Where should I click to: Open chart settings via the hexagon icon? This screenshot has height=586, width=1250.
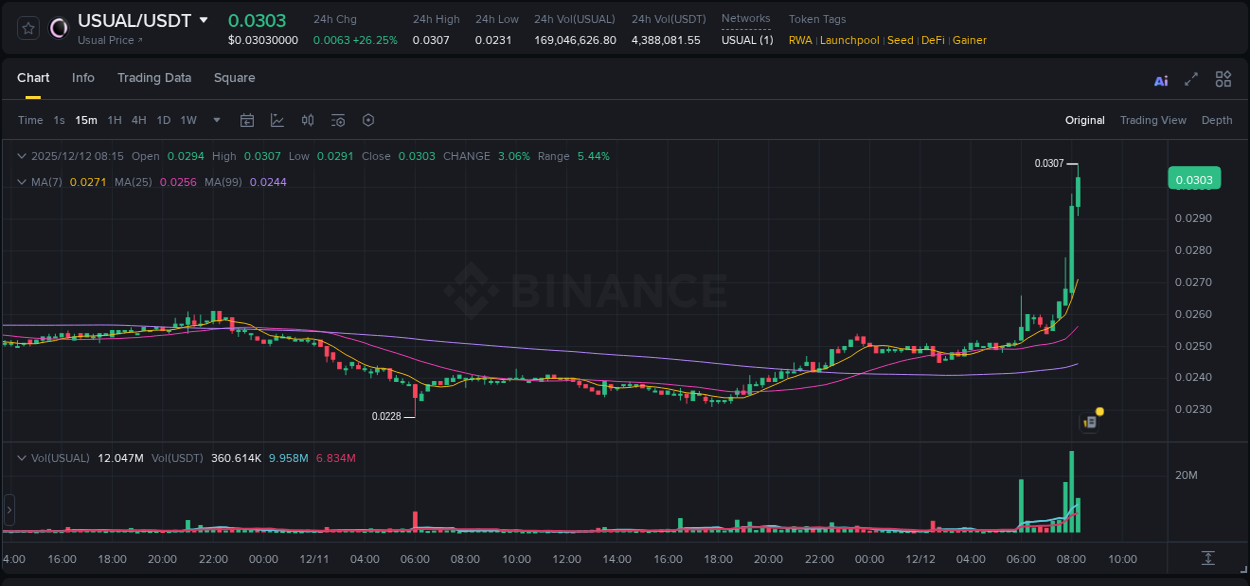tap(368, 119)
